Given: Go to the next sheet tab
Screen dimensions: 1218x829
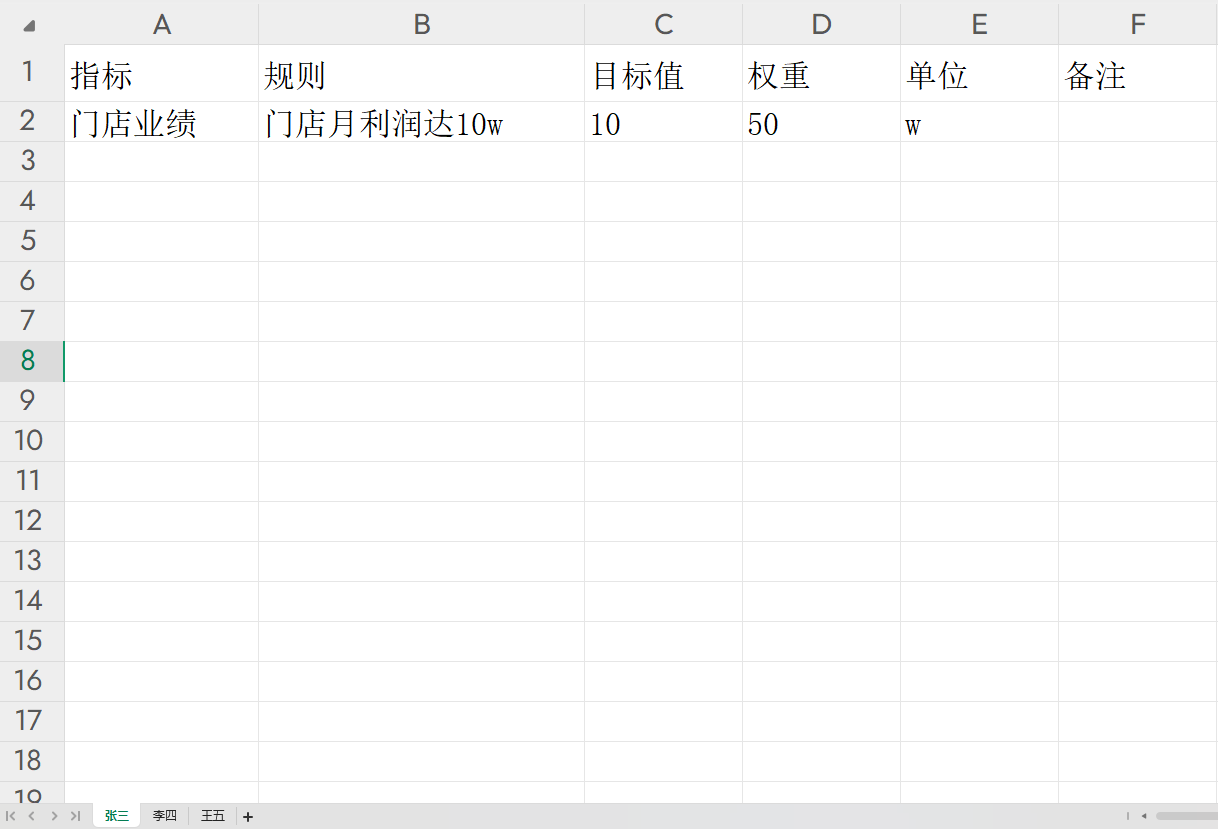Looking at the screenshot, I should [54, 816].
